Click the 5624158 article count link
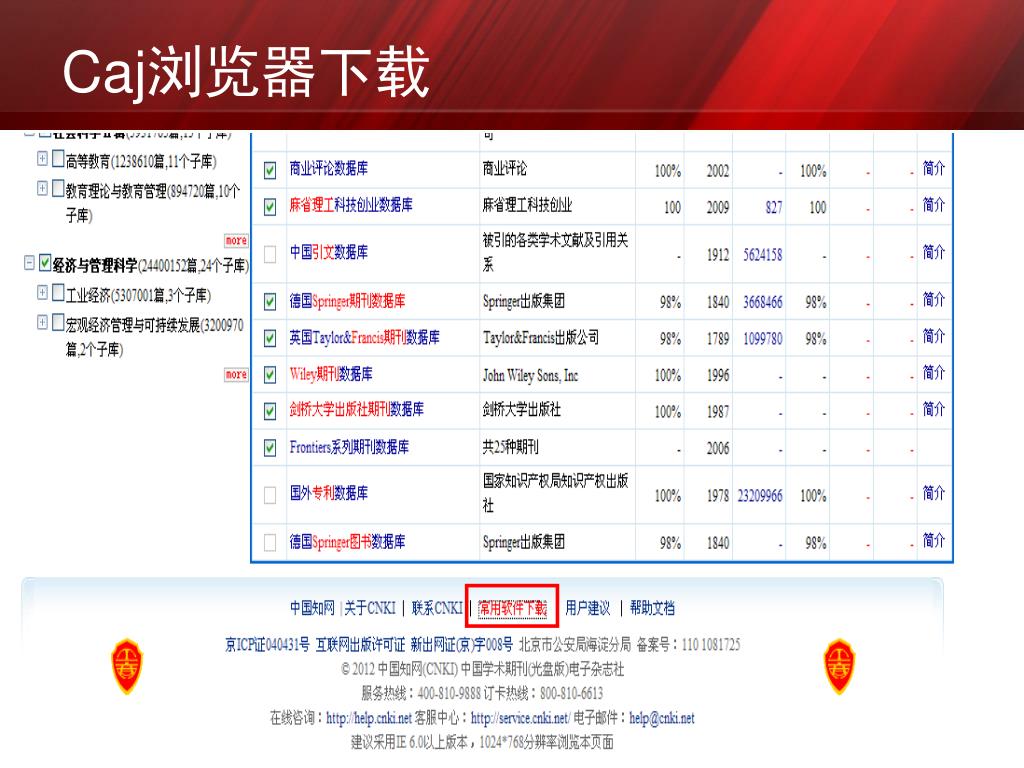The image size is (1024, 768). 763,255
